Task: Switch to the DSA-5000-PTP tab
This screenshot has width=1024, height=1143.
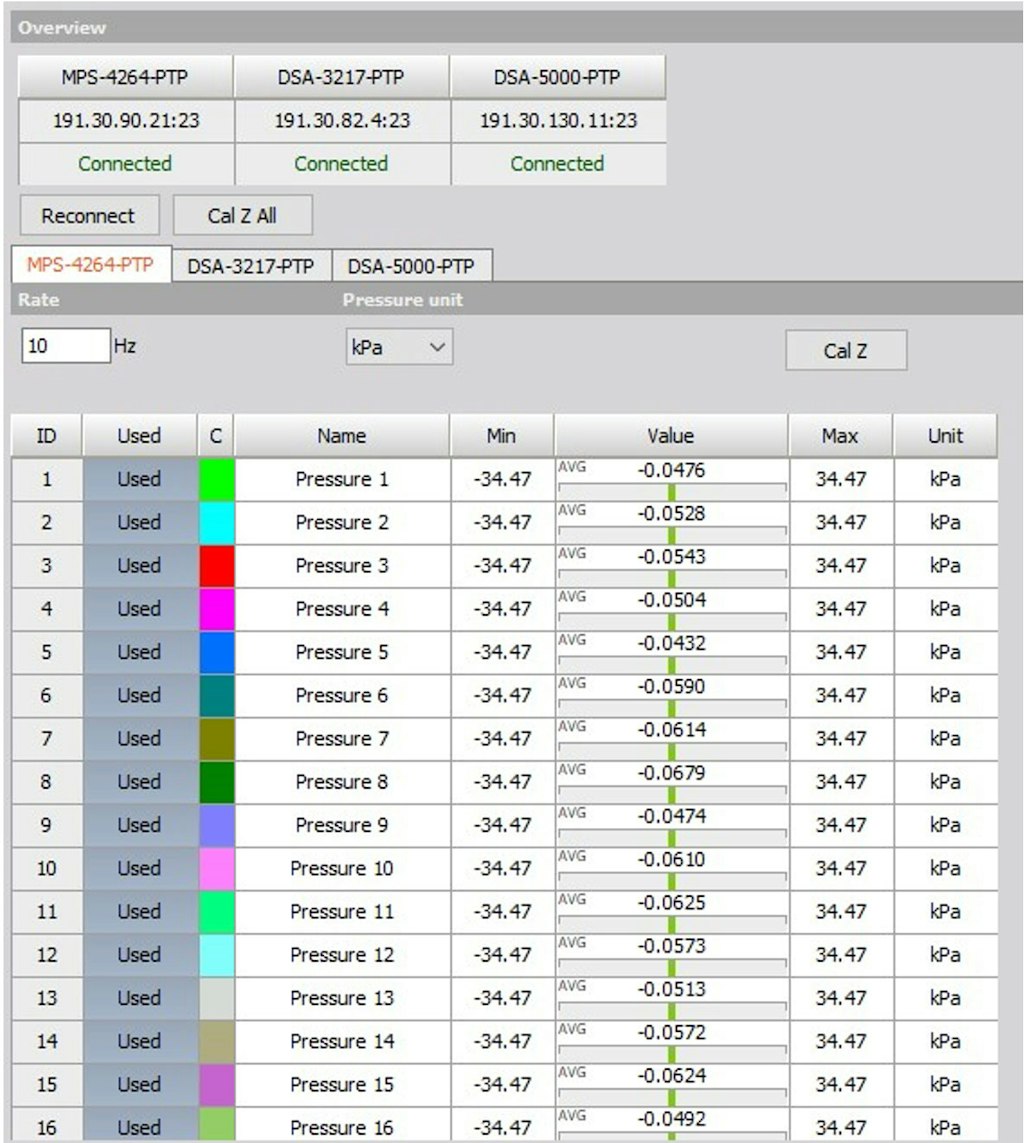Action: point(412,266)
